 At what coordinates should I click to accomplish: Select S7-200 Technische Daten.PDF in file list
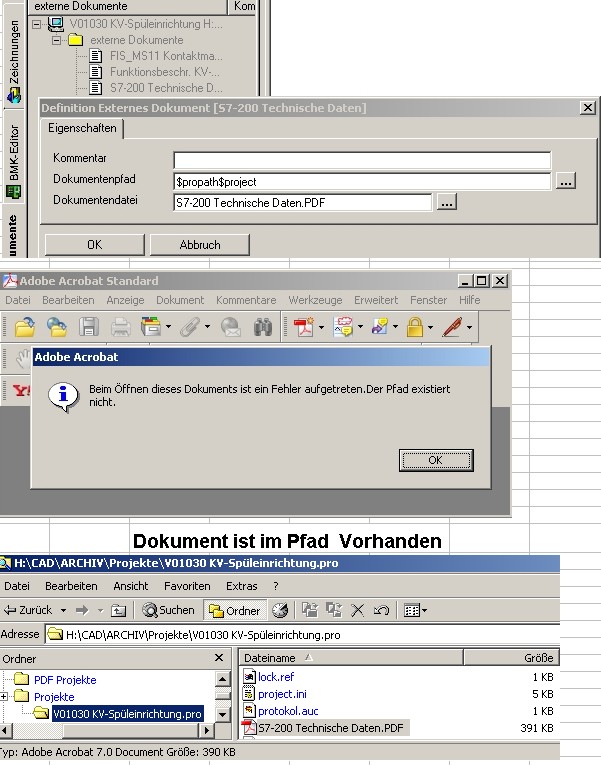pyautogui.click(x=325, y=728)
